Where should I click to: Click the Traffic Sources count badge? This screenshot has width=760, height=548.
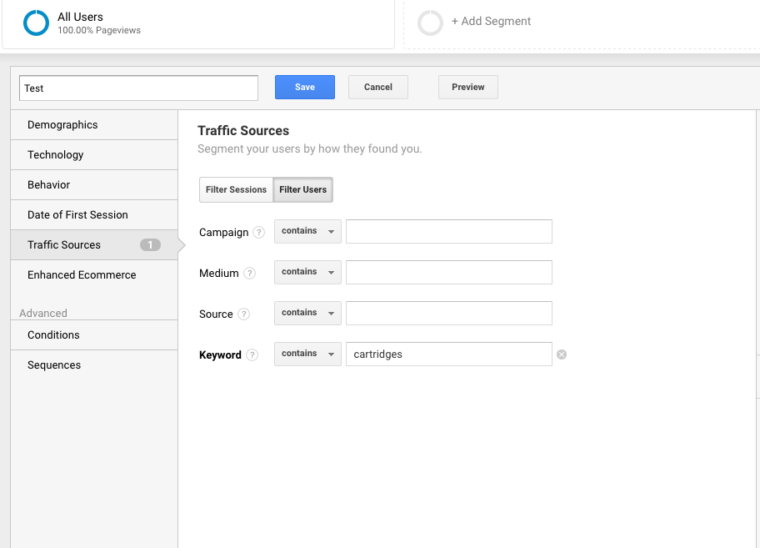pyautogui.click(x=150, y=245)
